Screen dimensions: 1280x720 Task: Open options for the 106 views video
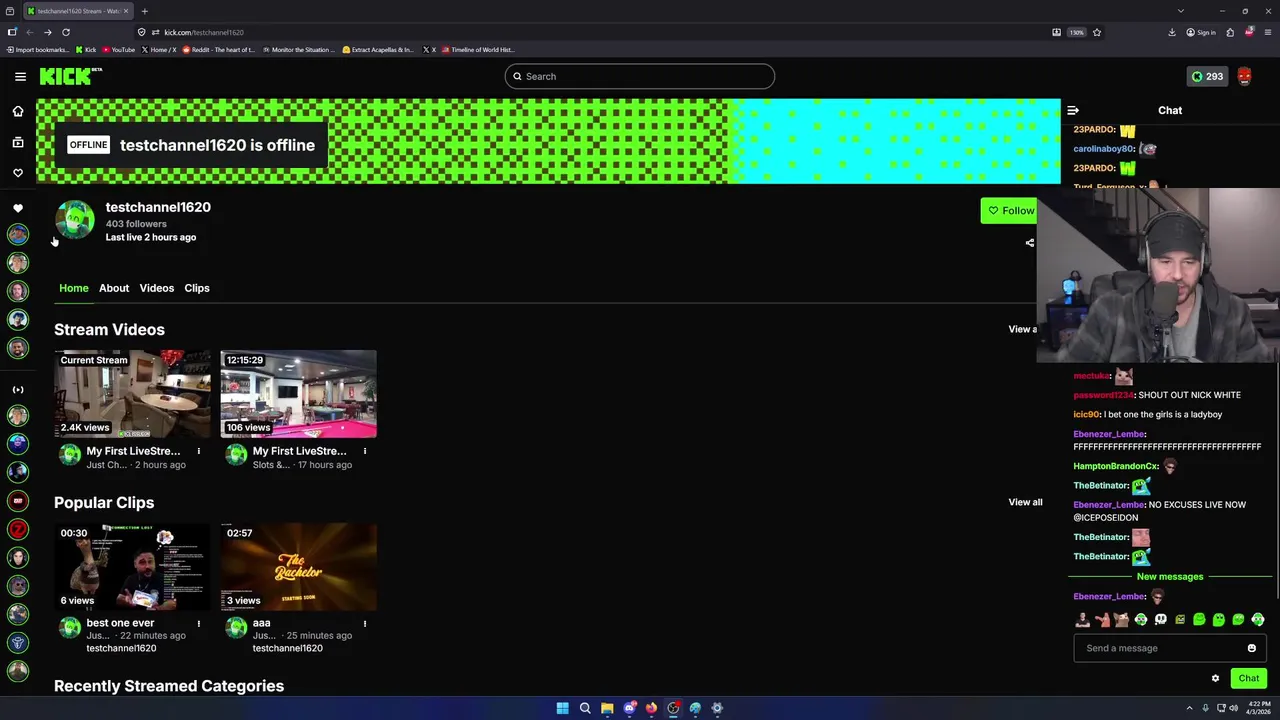(x=364, y=451)
